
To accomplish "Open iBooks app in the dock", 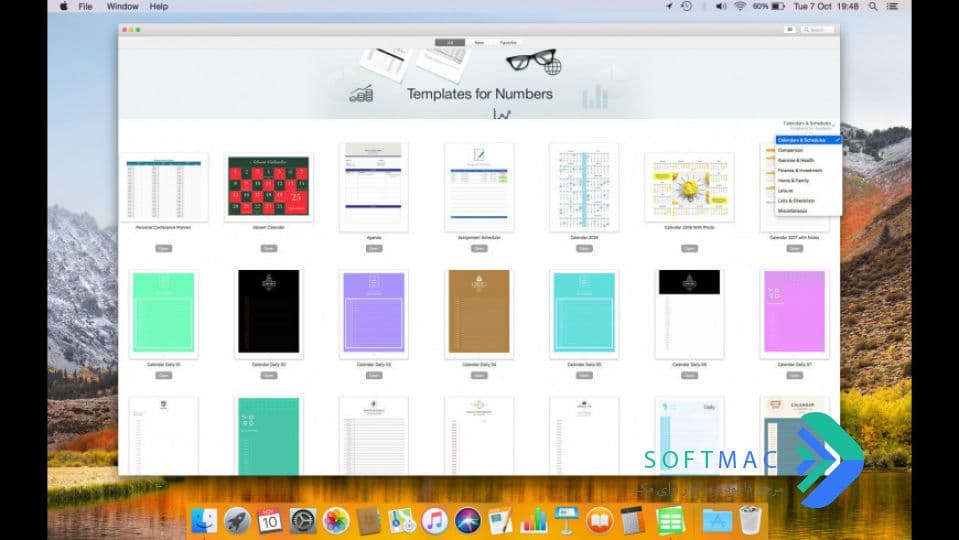I will click(x=600, y=521).
